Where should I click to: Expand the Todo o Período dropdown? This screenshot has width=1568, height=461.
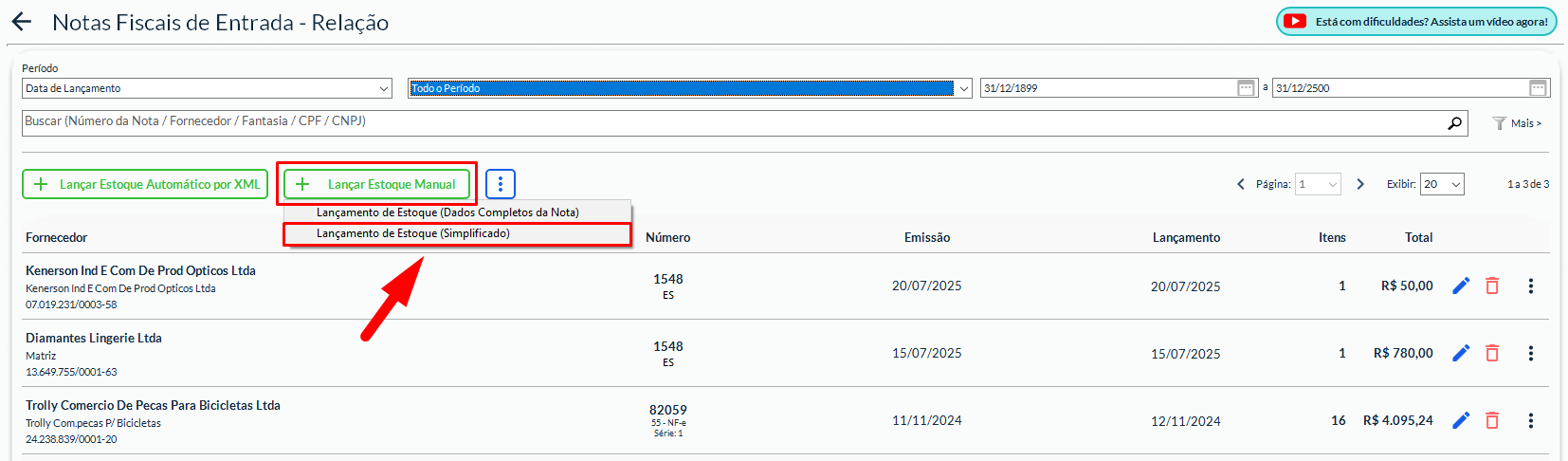[x=690, y=88]
